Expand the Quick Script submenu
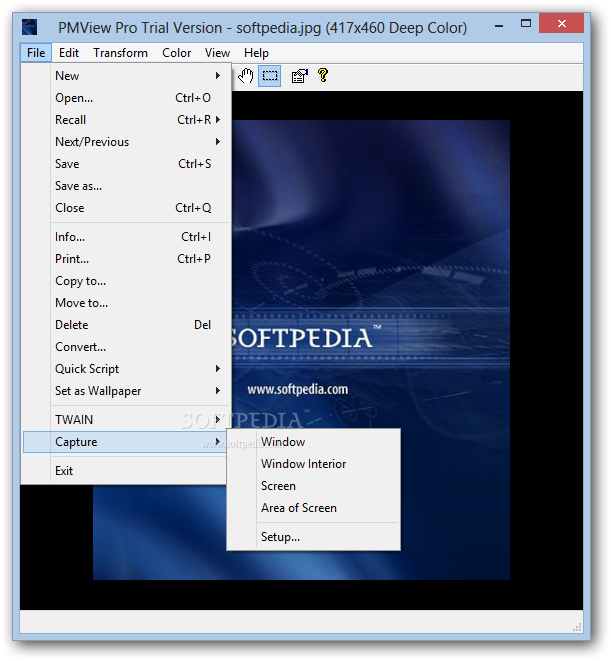The image size is (611, 661). [127, 369]
